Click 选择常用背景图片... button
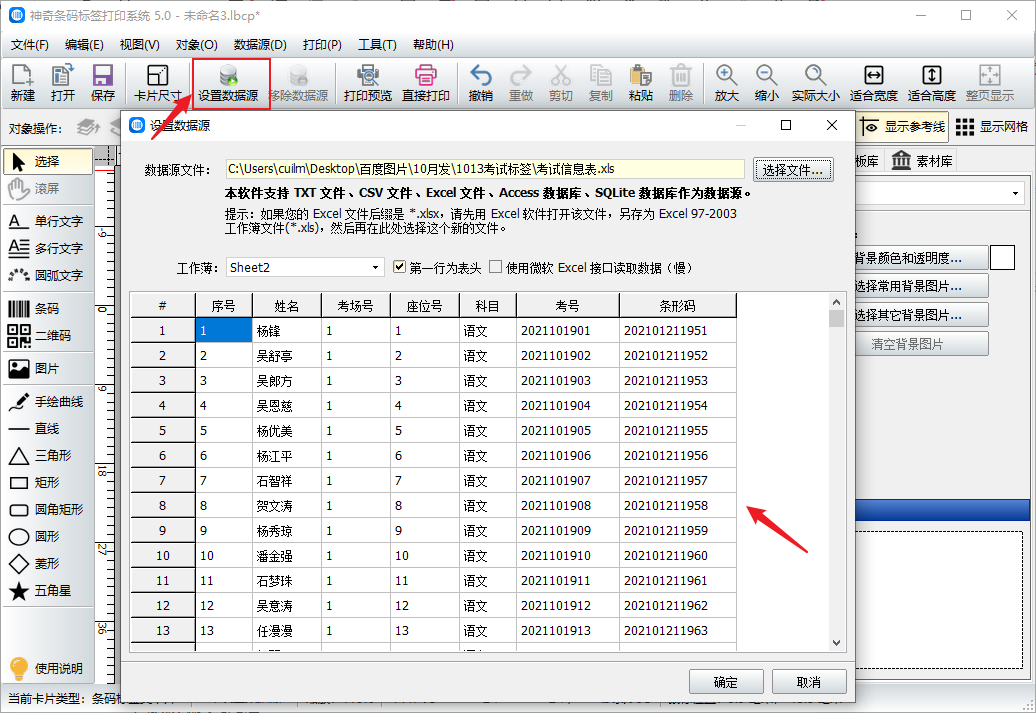Screen dimensions: 1036x713 [x=921, y=286]
